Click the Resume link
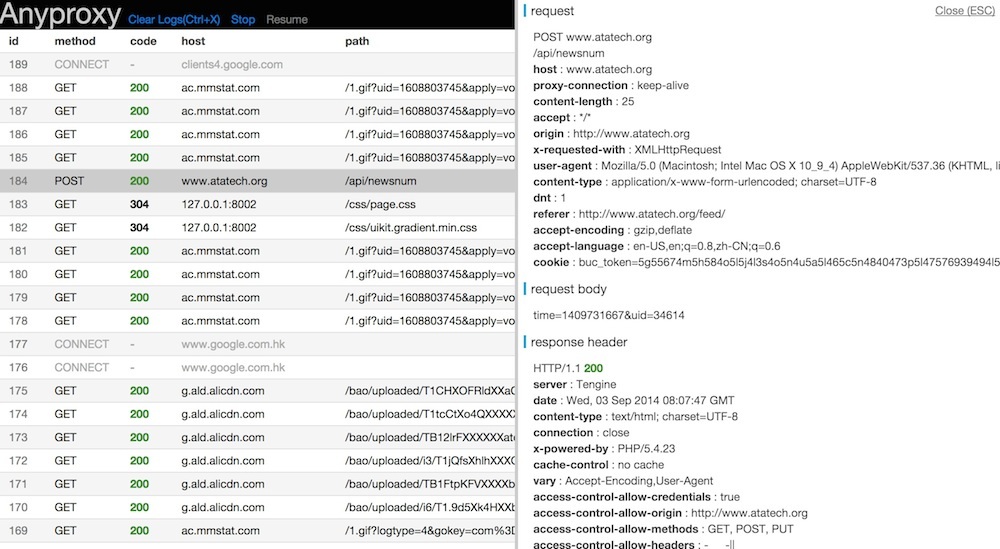Viewport: 1000px width, 549px height. [x=286, y=19]
